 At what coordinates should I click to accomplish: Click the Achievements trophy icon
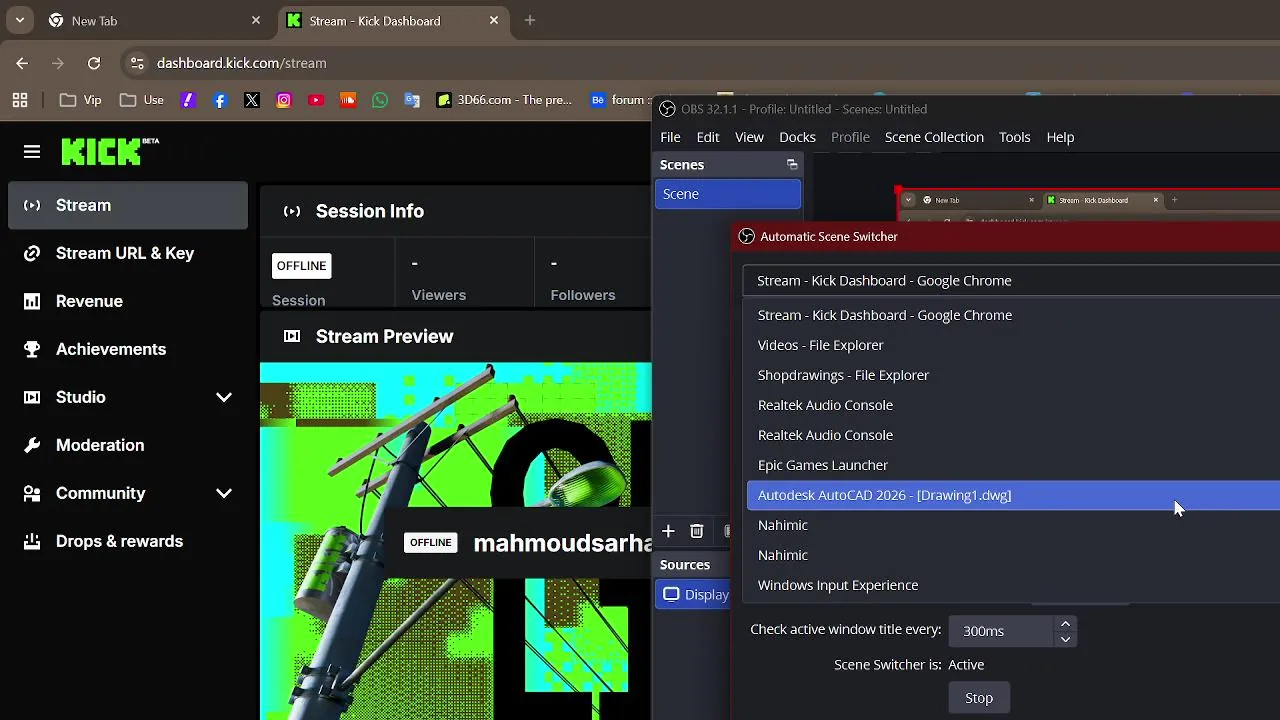point(32,349)
